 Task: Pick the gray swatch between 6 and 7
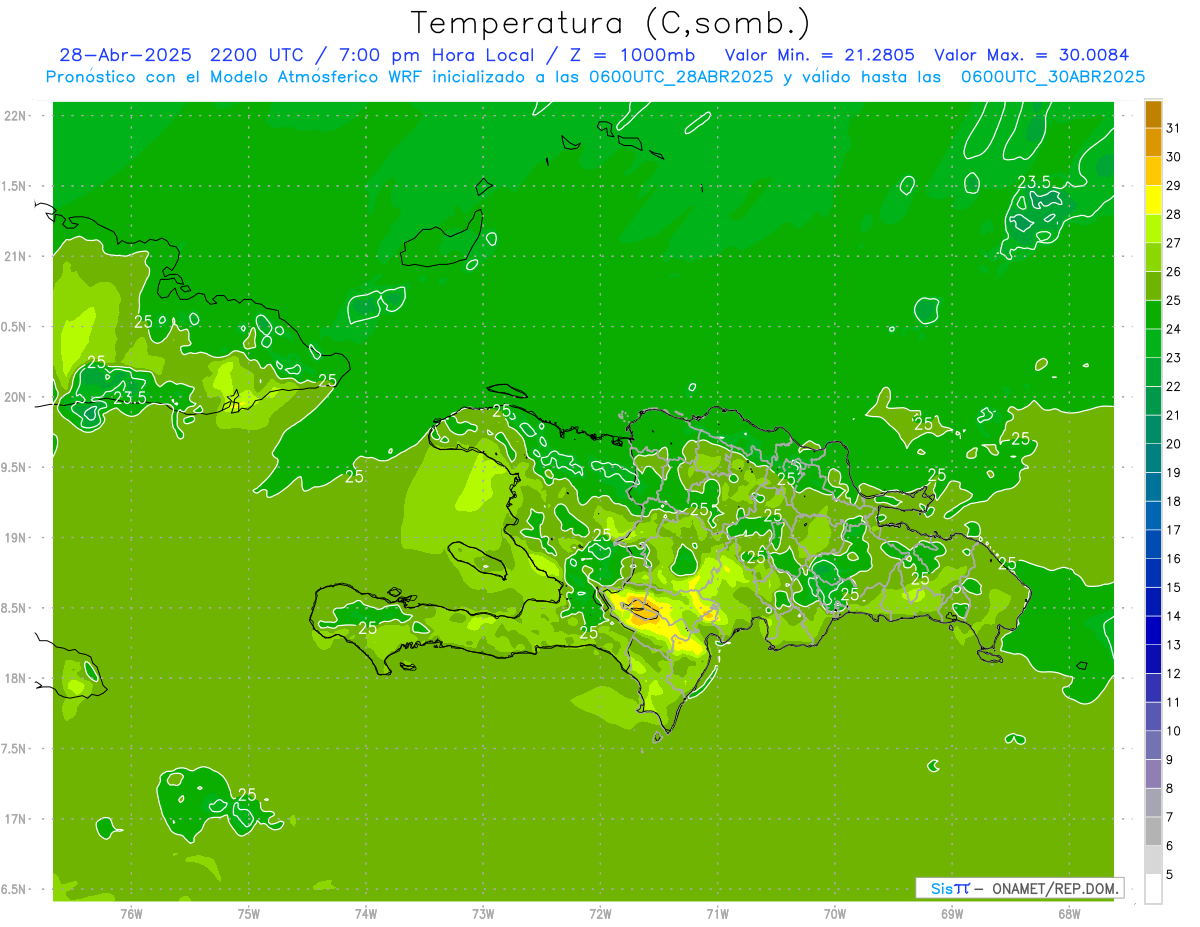tap(1153, 832)
